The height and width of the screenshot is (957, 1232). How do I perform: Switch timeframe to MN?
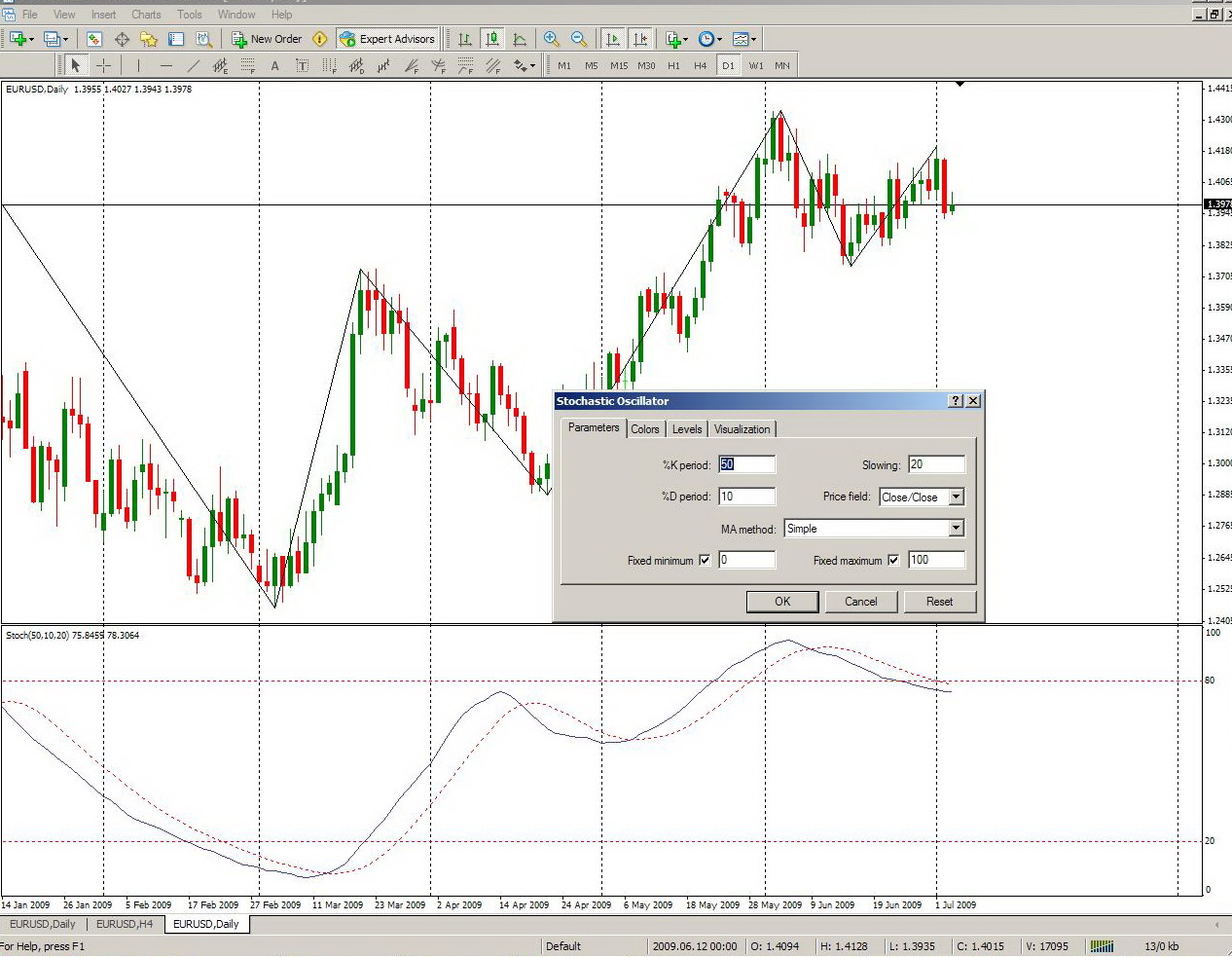(x=782, y=65)
